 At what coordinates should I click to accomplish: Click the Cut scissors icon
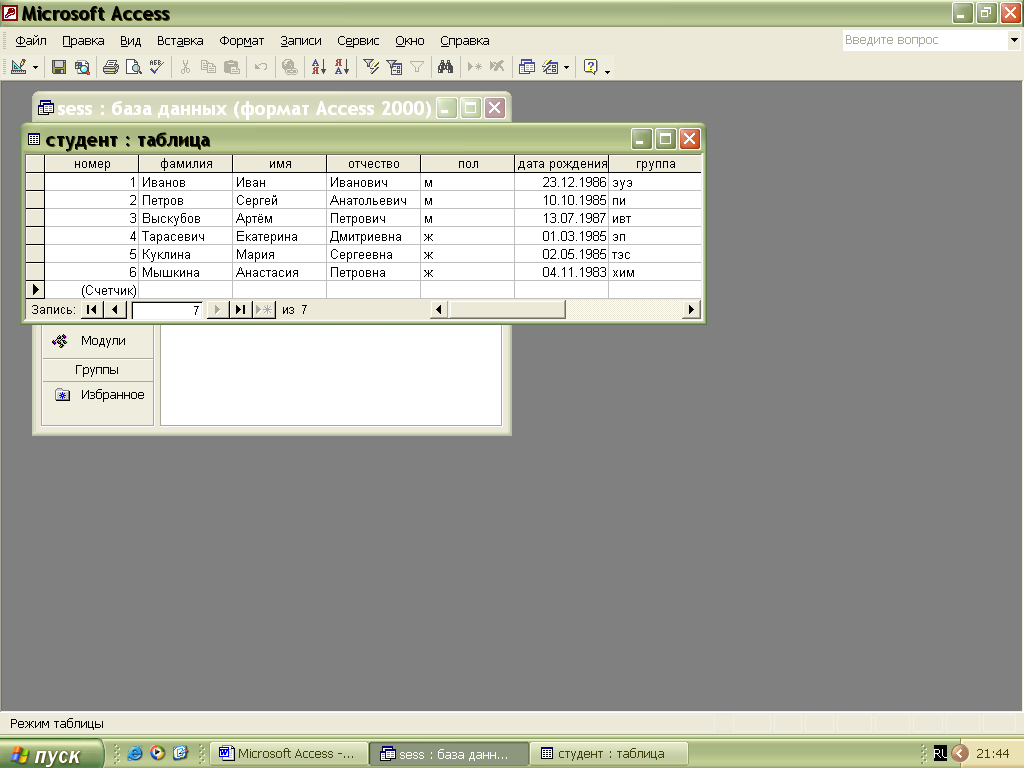tap(185, 67)
